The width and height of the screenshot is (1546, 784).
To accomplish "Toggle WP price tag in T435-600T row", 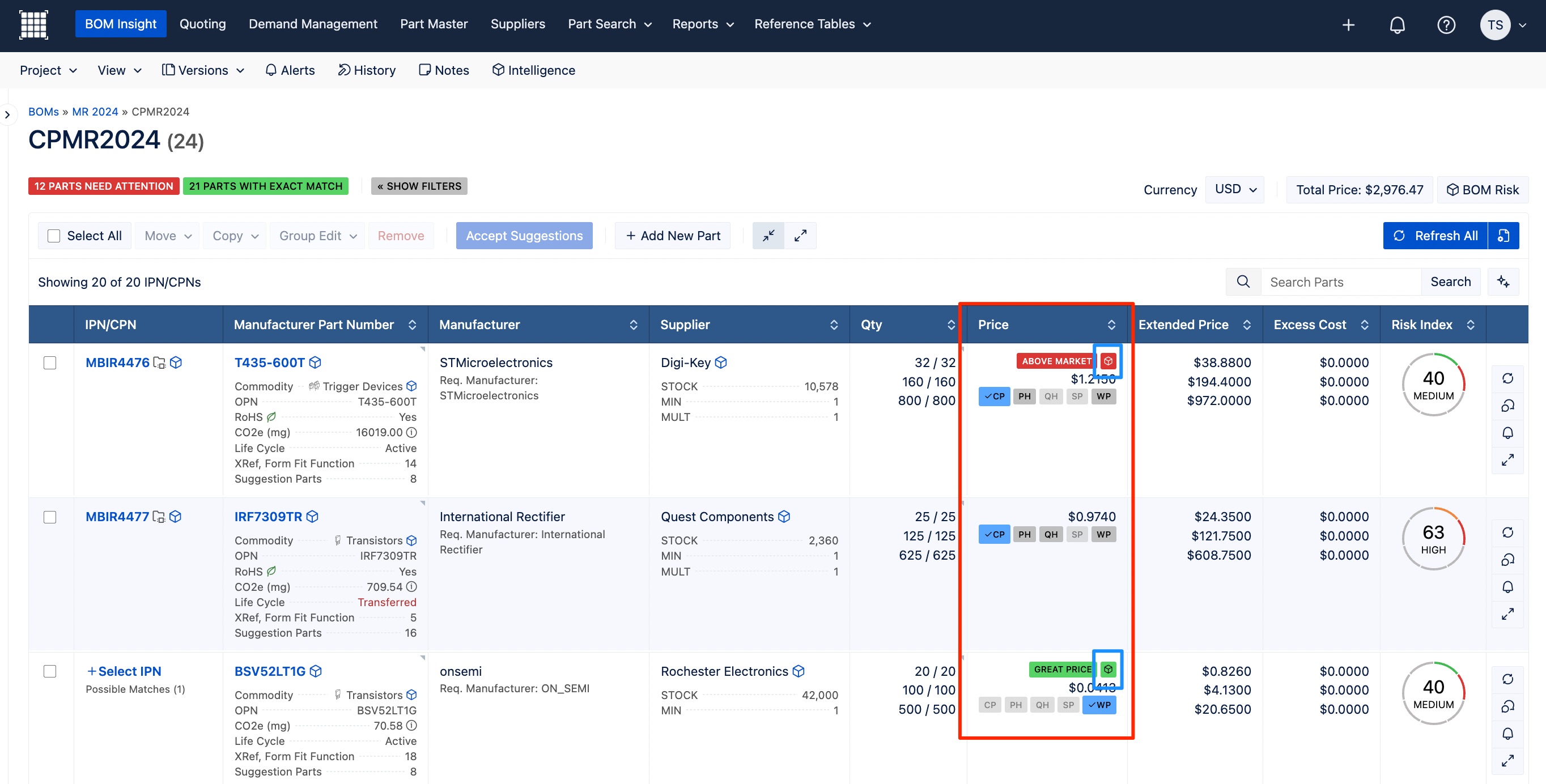I will point(1104,397).
